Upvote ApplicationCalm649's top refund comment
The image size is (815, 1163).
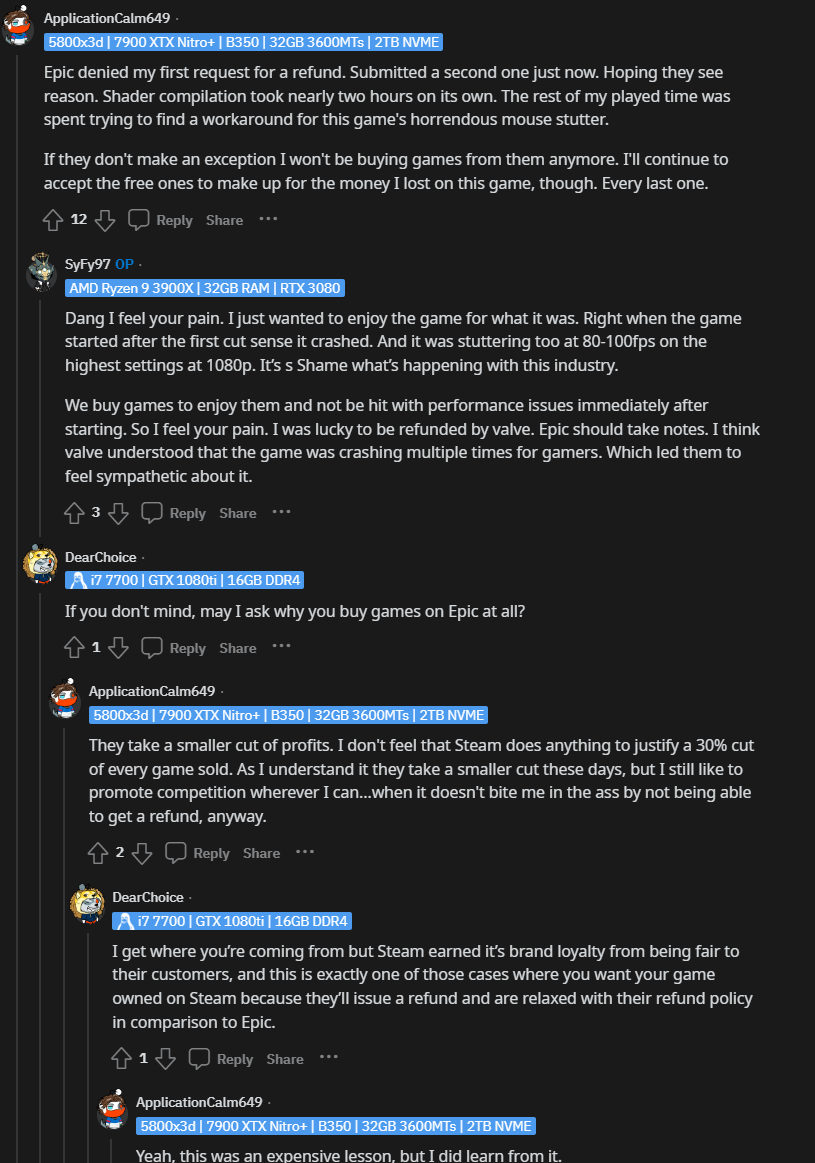coord(53,220)
